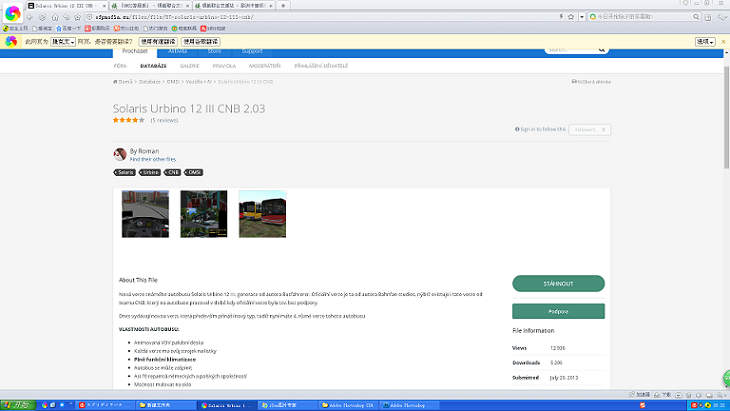Screen dimensions: 730x411
Task: Click the 360 browser logo at top left
Action: (x=13, y=13)
